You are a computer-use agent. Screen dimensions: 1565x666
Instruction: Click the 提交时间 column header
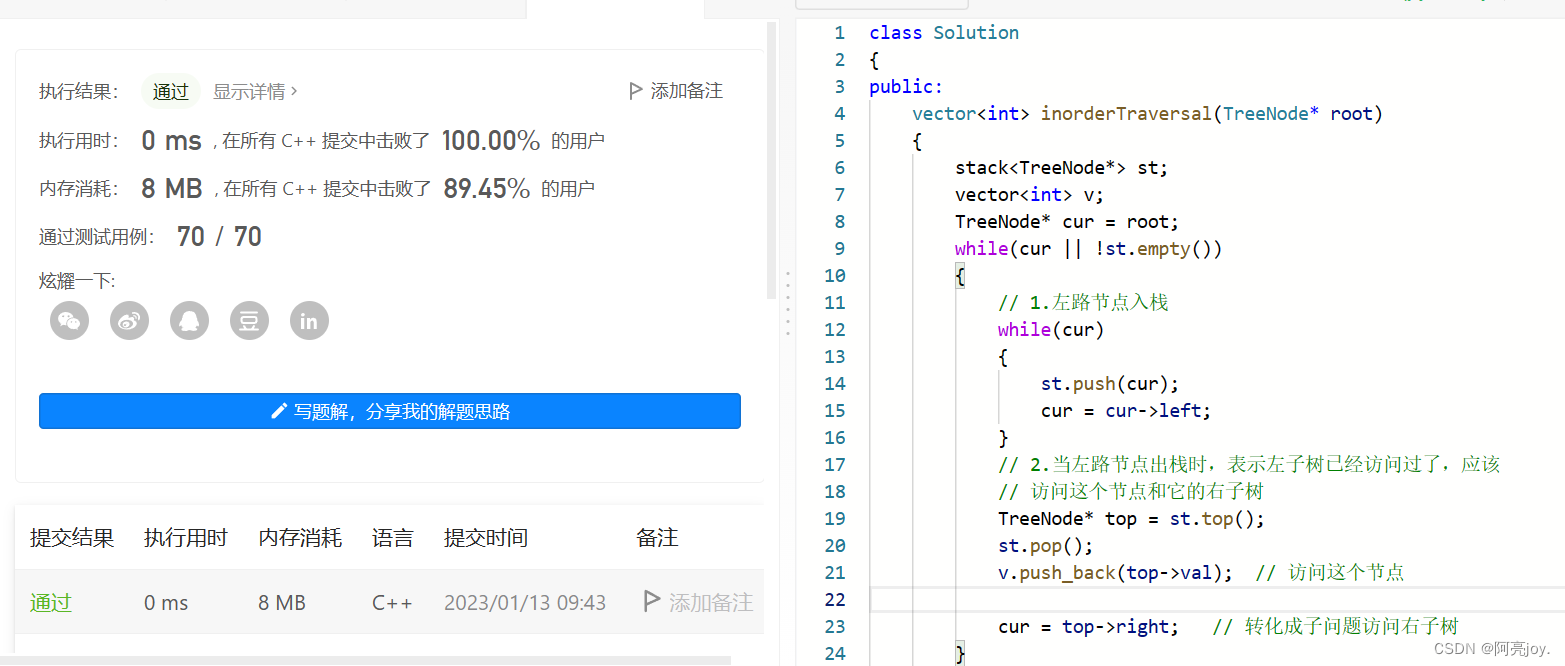point(486,538)
